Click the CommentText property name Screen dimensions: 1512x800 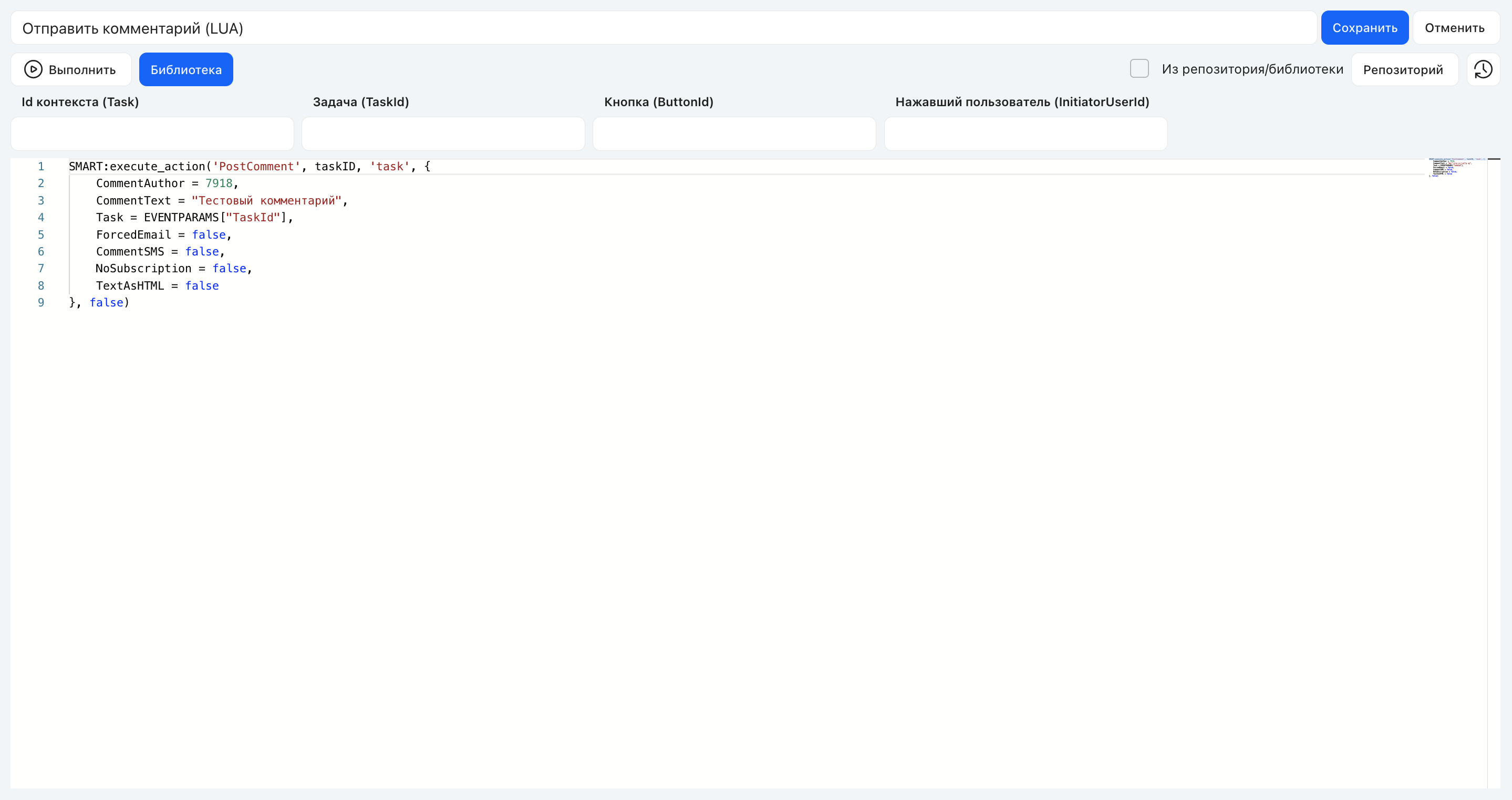[134, 200]
